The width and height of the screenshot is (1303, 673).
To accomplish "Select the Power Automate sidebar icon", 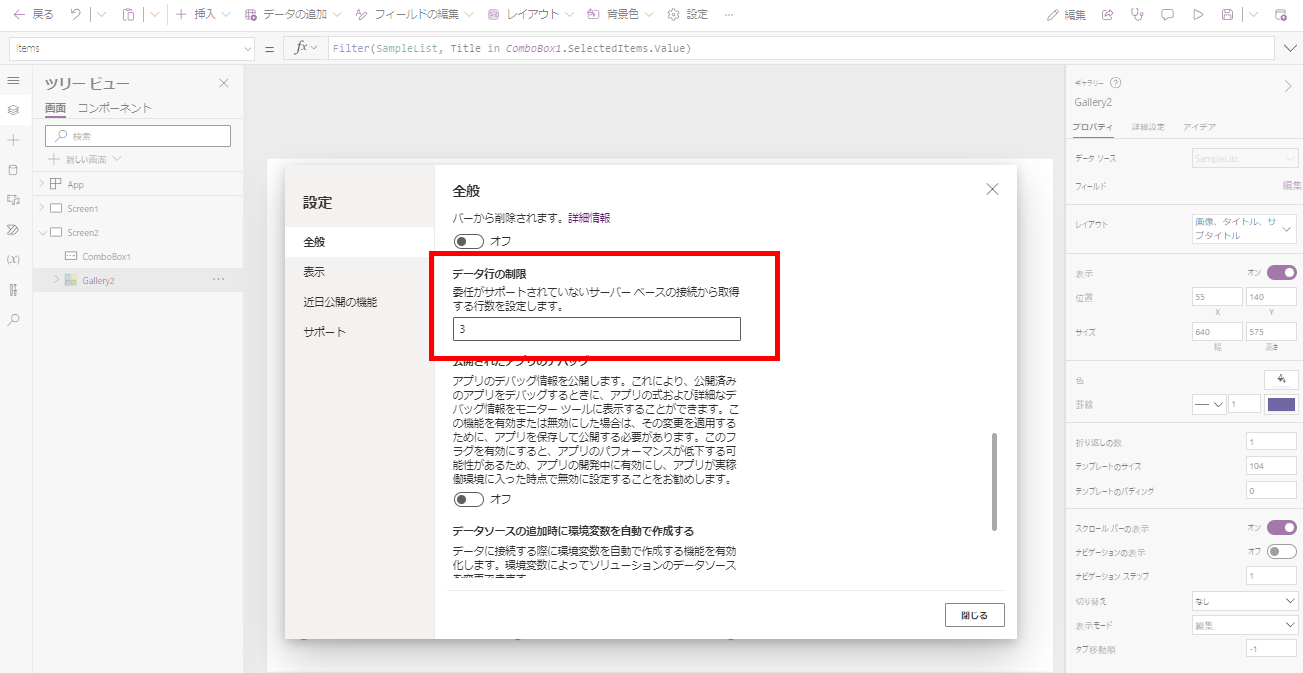I will tap(14, 229).
